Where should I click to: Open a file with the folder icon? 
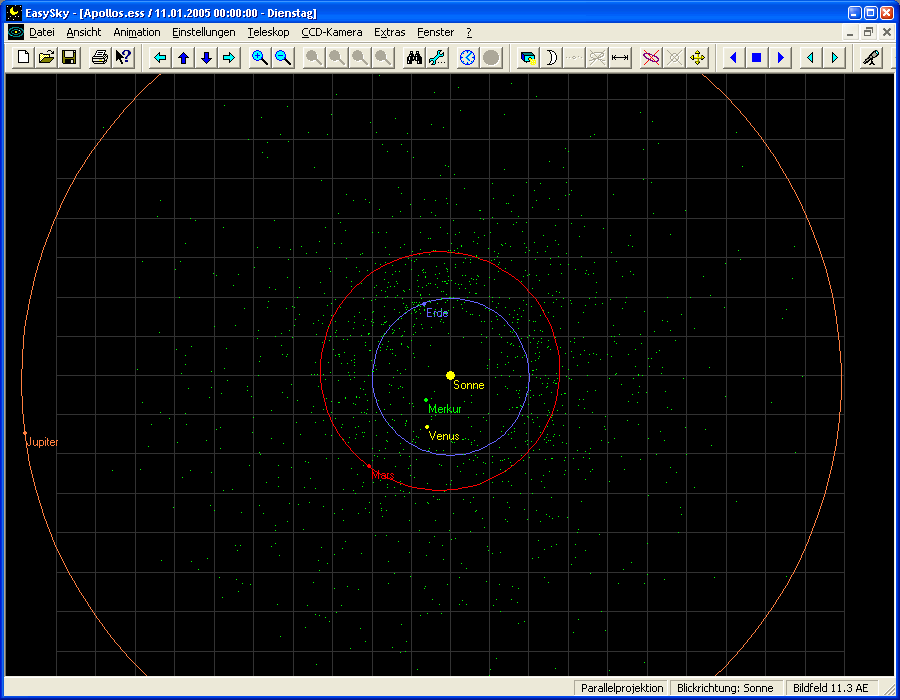46,58
